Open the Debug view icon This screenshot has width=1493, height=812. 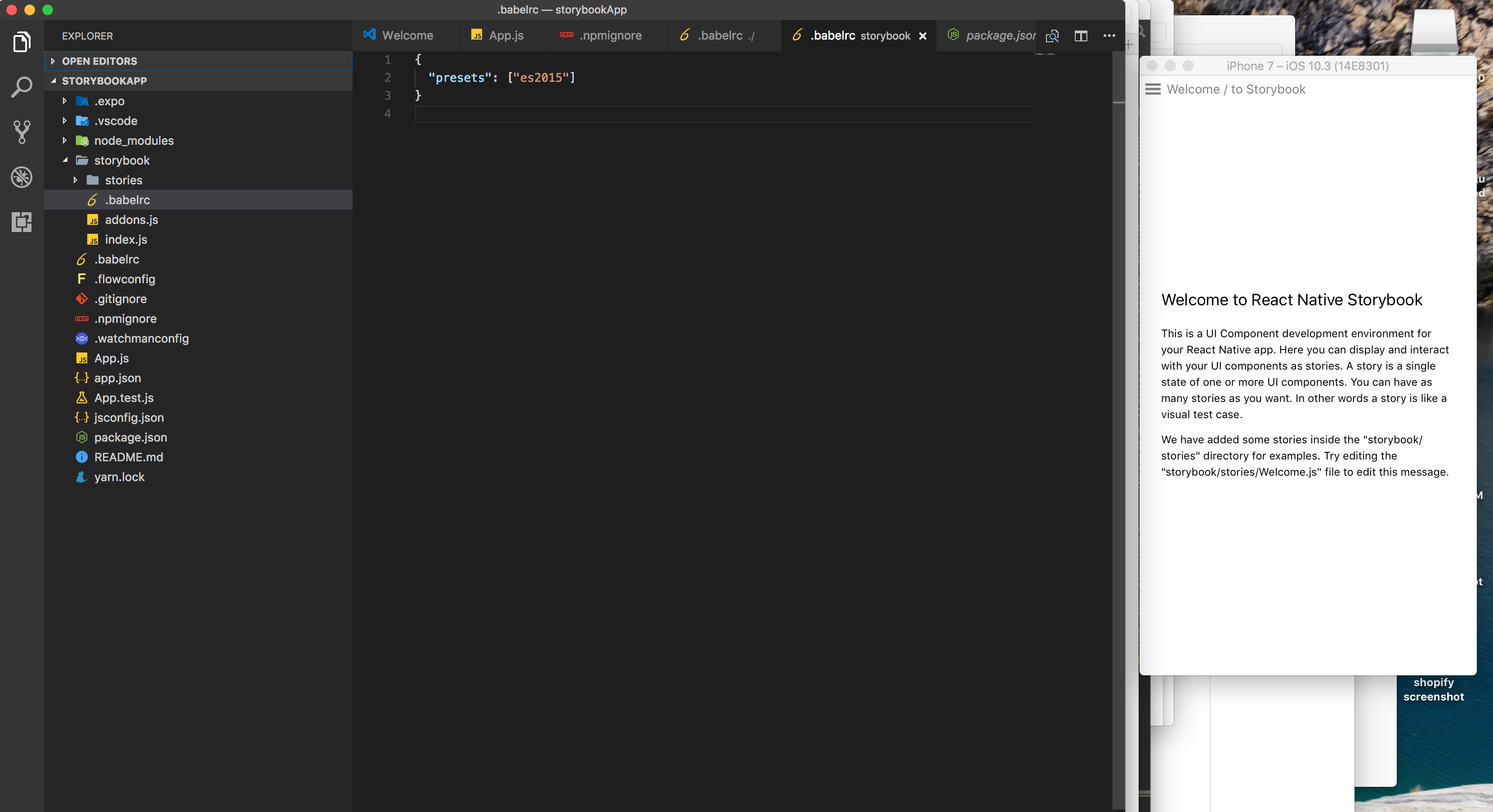(22, 177)
